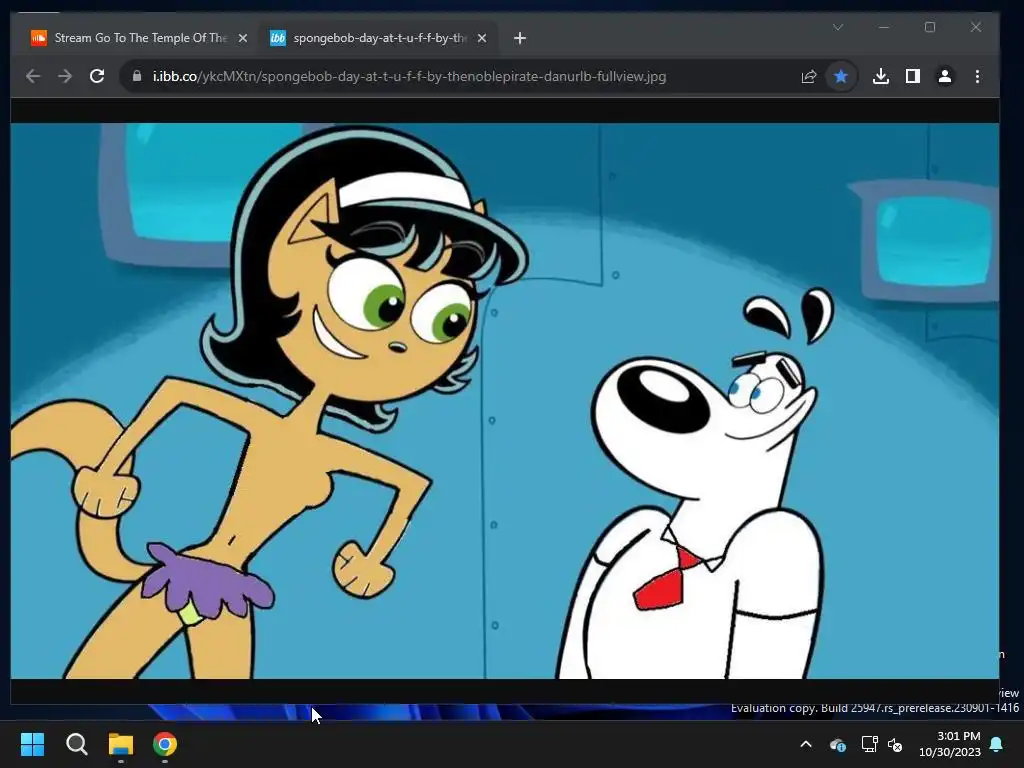Screen dimensions: 1024x768
Task: Open network status tray icon
Action: tap(869, 744)
